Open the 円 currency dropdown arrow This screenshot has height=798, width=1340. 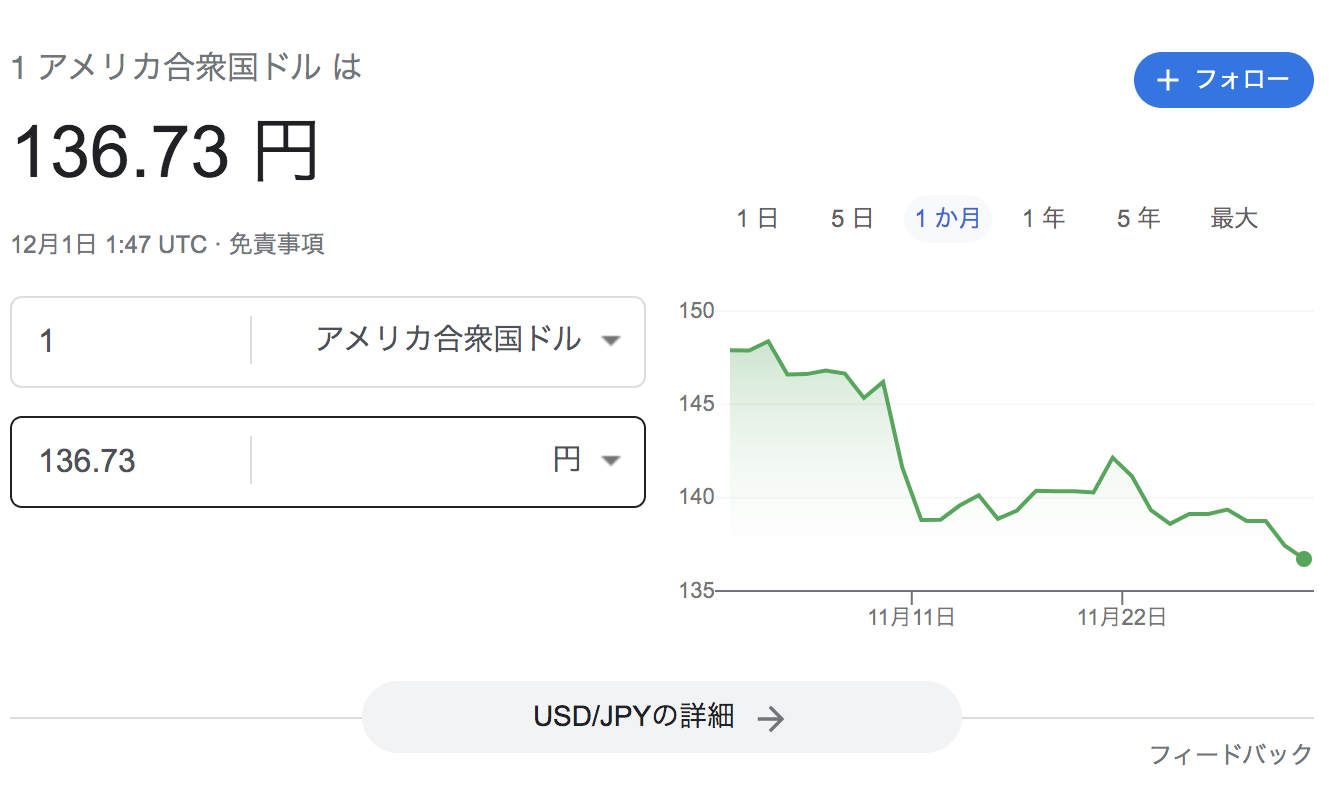pos(611,461)
